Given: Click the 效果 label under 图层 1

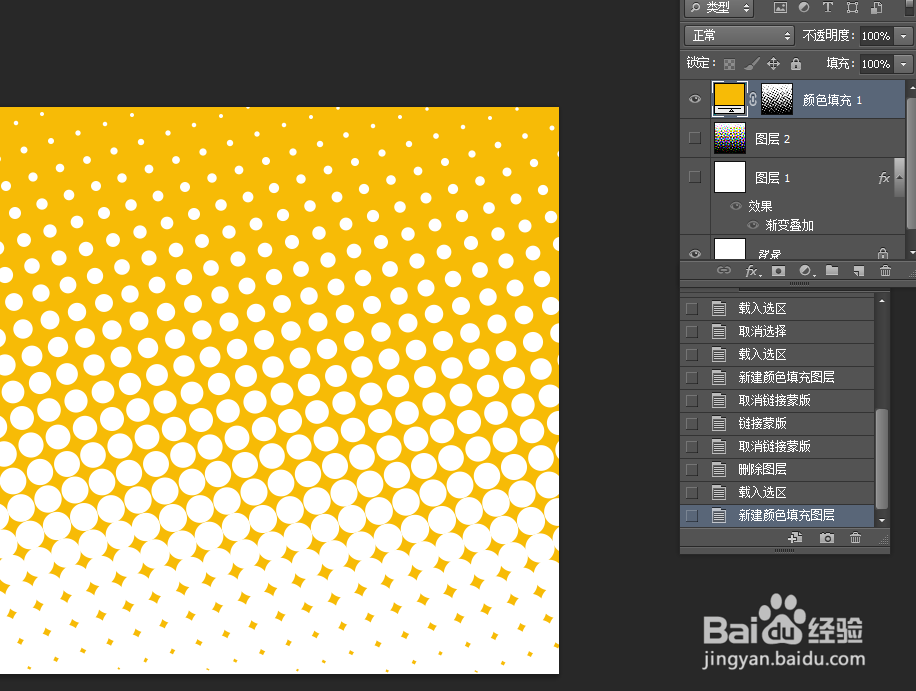Looking at the screenshot, I should click(760, 206).
